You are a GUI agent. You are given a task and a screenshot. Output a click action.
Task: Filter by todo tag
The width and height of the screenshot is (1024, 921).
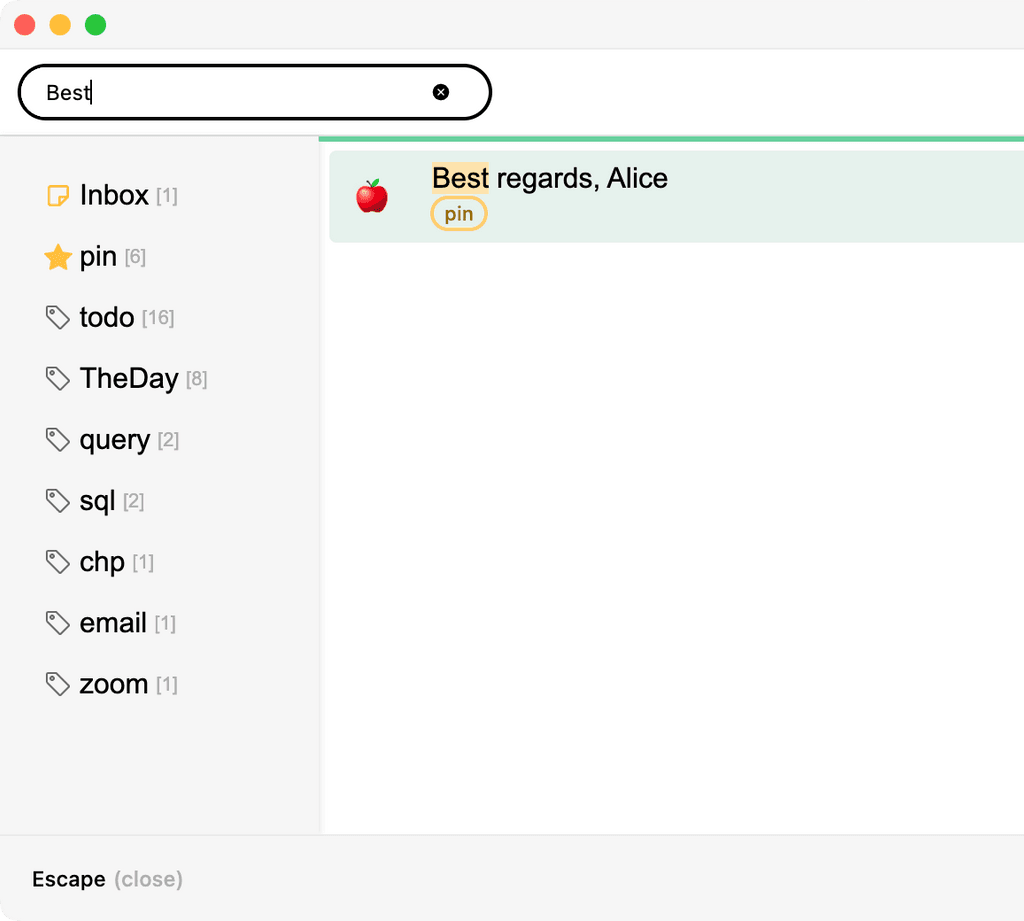coord(107,317)
